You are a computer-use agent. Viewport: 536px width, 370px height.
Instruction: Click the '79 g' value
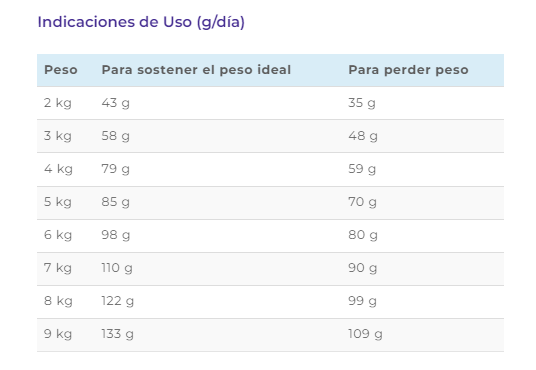[116, 169]
